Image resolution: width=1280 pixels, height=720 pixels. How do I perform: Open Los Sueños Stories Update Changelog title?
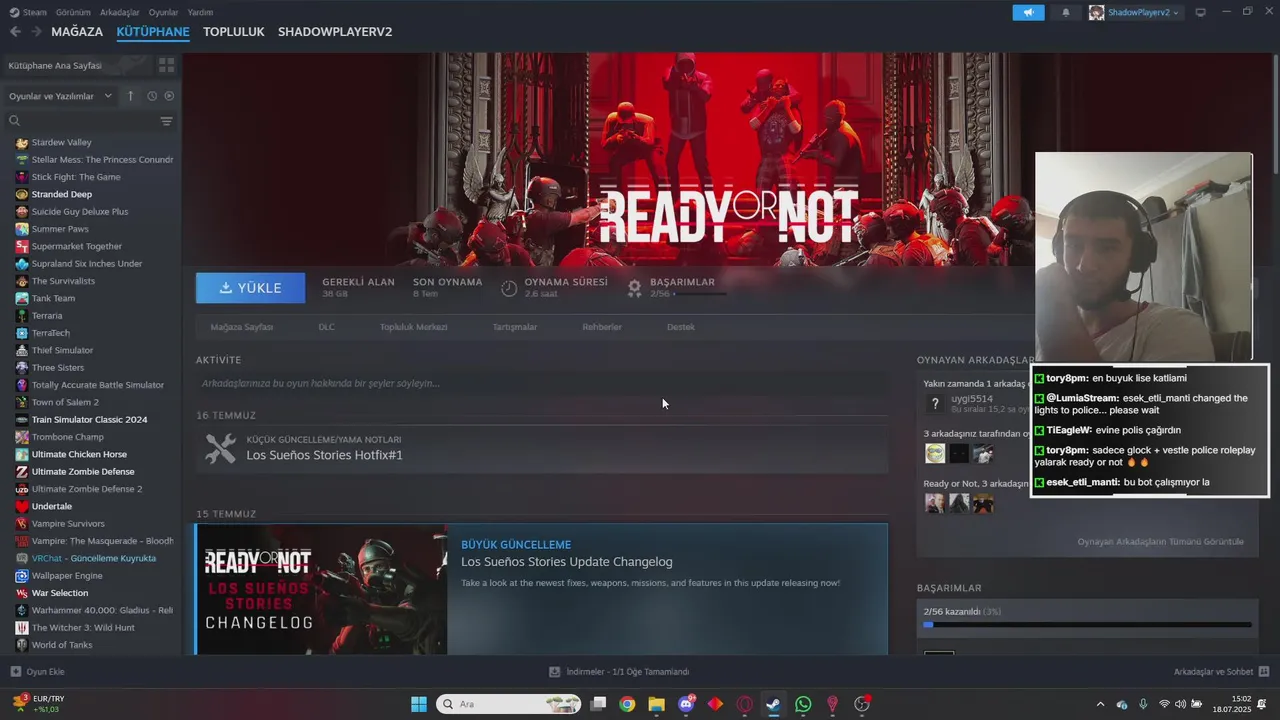point(567,562)
